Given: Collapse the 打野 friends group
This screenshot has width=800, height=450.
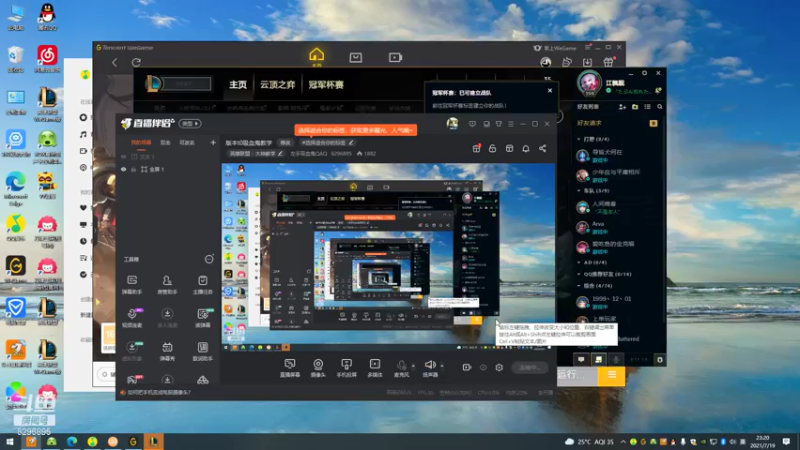Looking at the screenshot, I should 594,139.
